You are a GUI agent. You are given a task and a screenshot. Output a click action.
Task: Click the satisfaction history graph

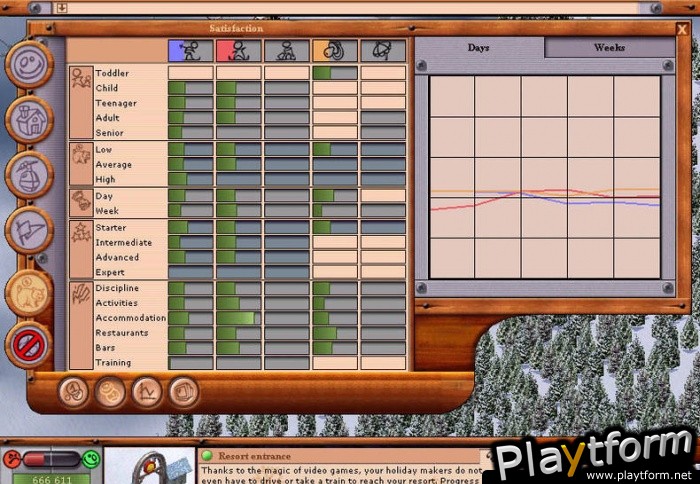545,177
